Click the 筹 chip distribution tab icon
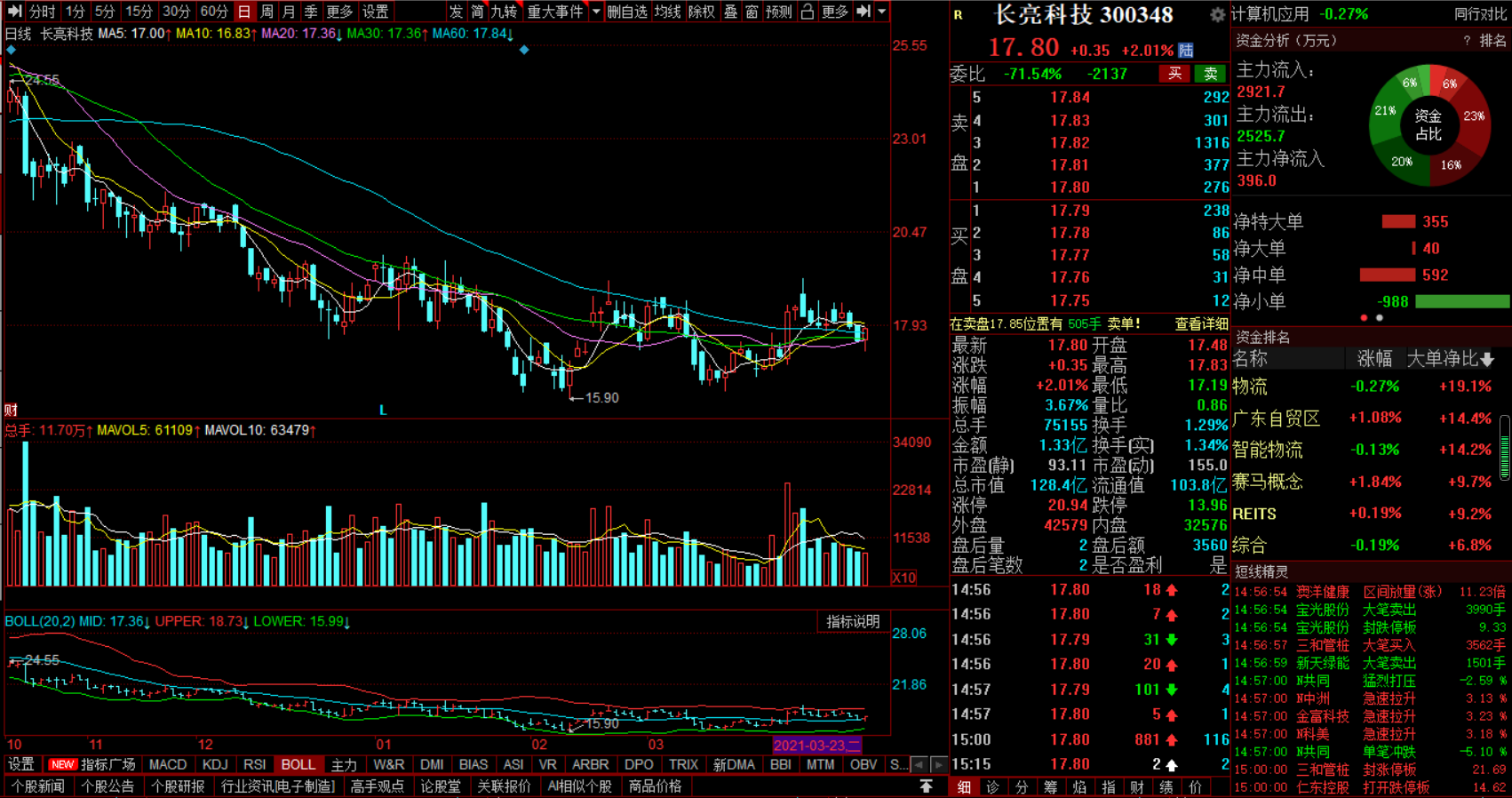 pyautogui.click(x=1051, y=787)
